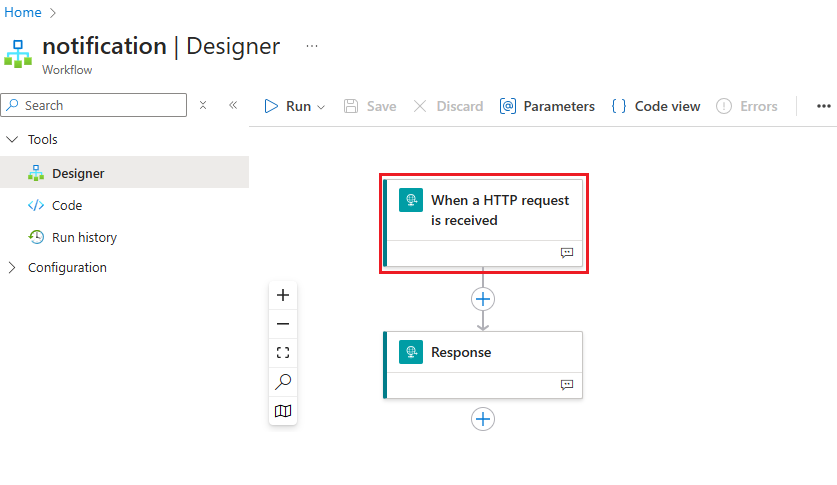The image size is (837, 485).
Task: Click the sidebar Search input field
Action: pyautogui.click(x=100, y=105)
